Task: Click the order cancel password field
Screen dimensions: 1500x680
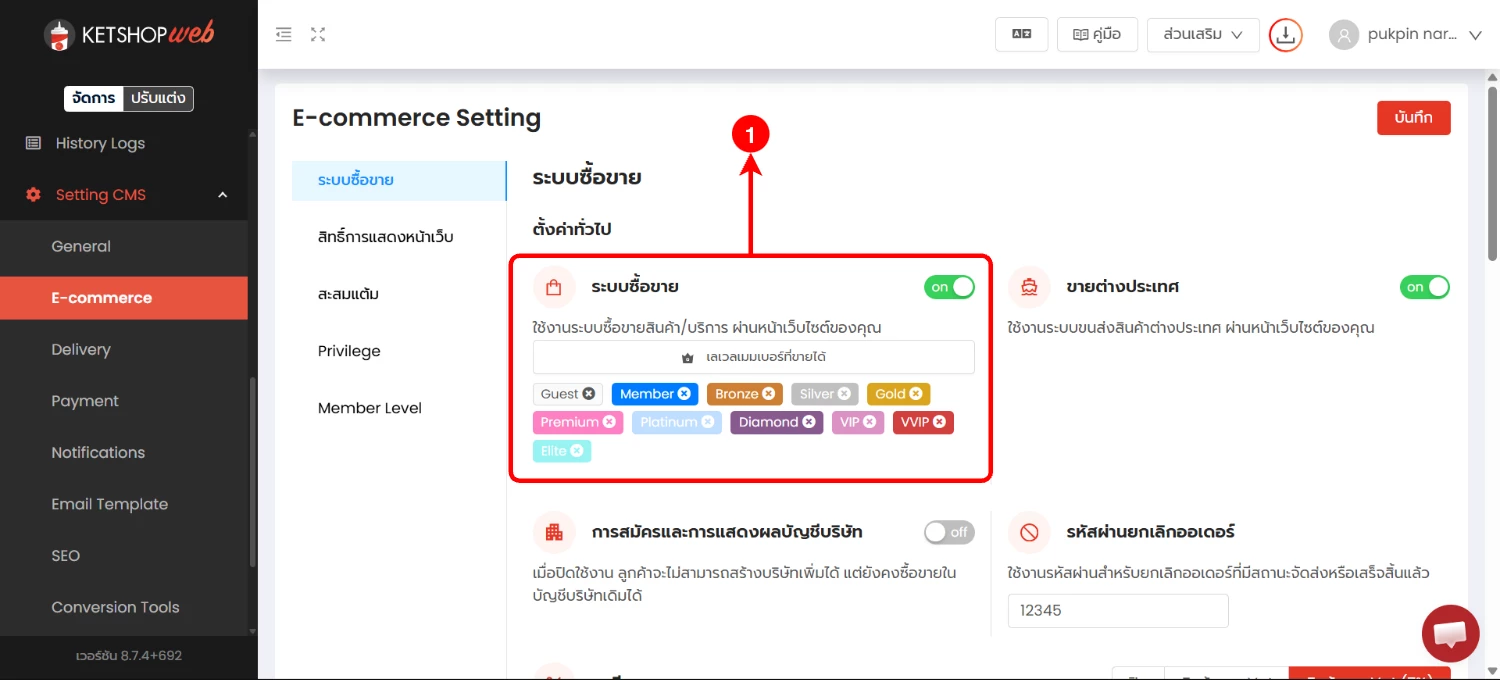Action: (1117, 610)
